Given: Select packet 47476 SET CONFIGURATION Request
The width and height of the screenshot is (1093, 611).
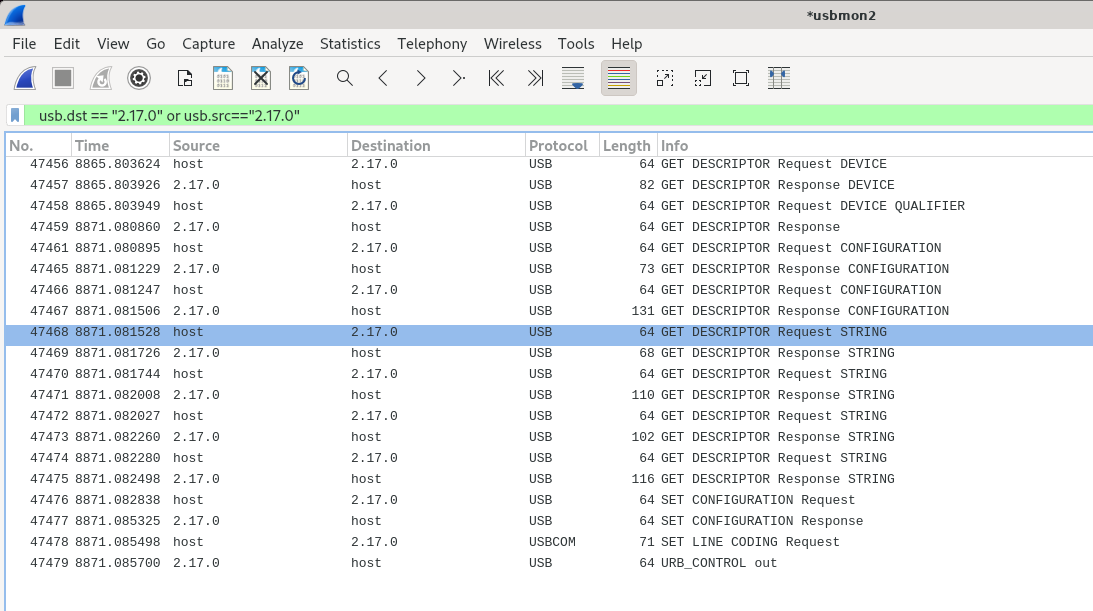Looking at the screenshot, I should pyautogui.click(x=549, y=500).
